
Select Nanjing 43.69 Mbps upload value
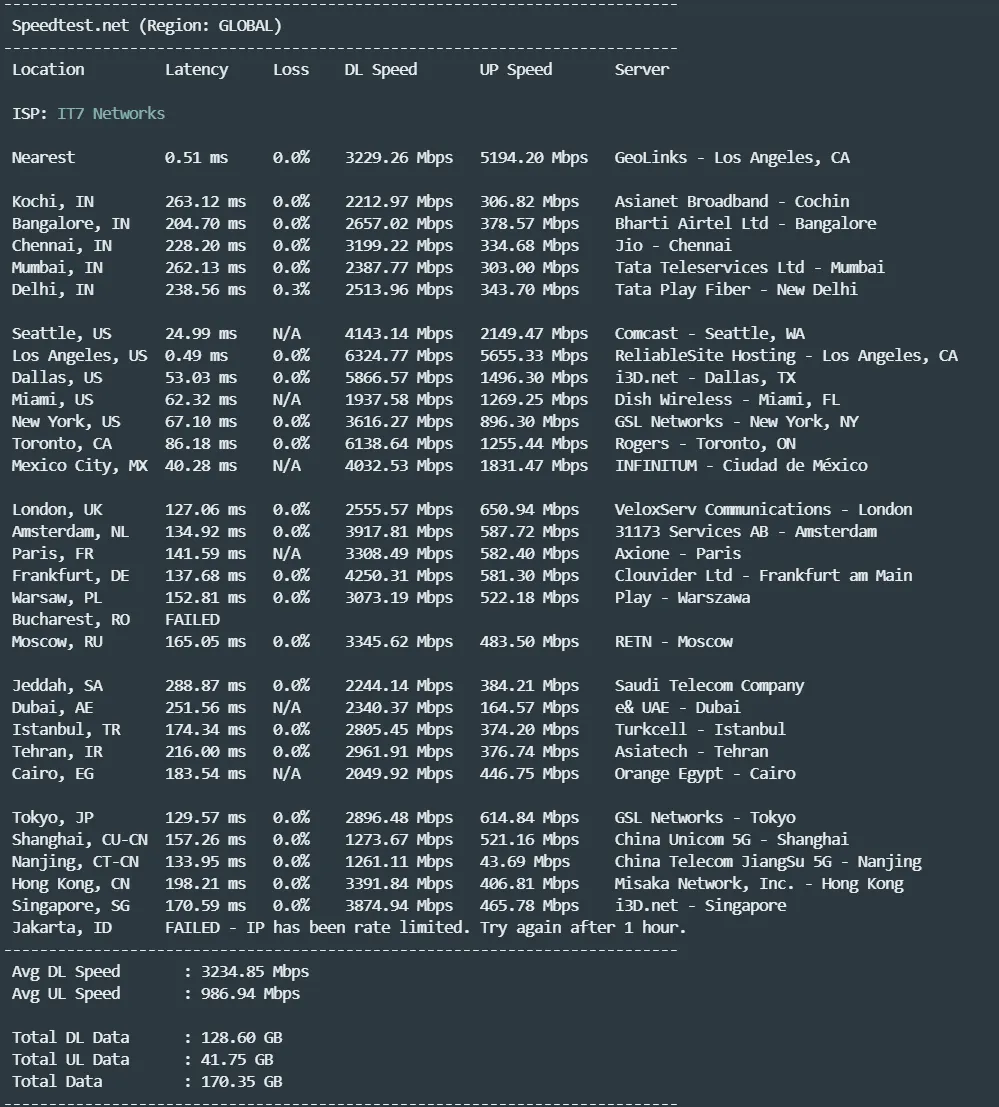coord(524,862)
